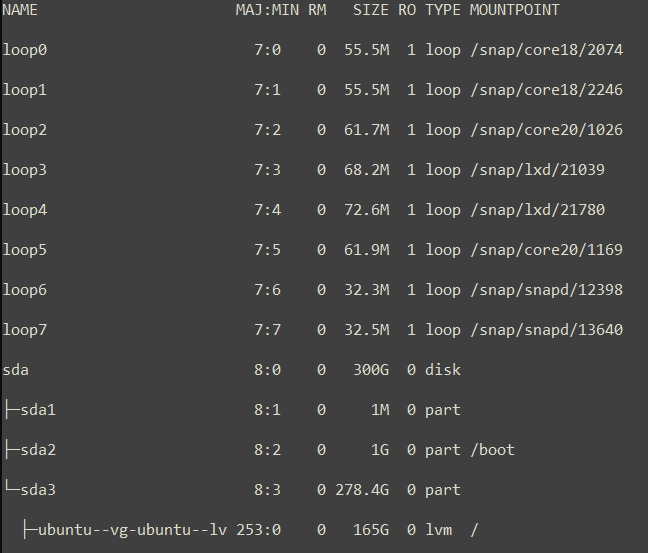
Task: Click the loop0 device name
Action: (x=25, y=50)
